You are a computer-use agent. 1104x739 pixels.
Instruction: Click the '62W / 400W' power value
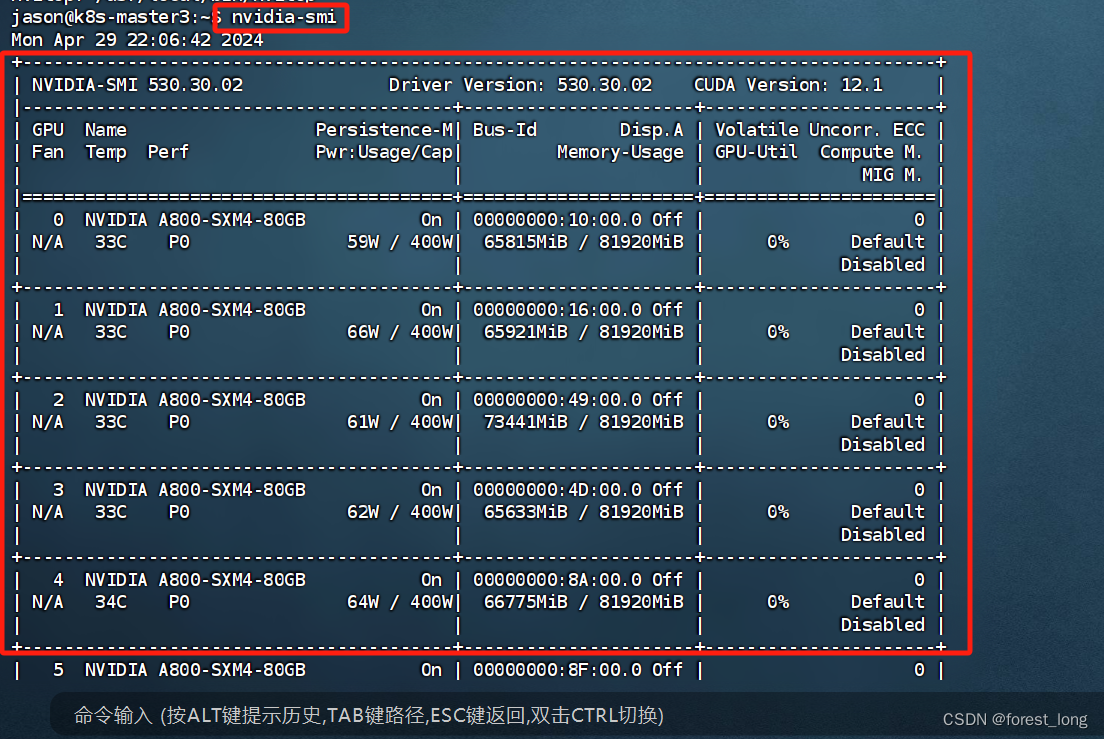coord(400,512)
